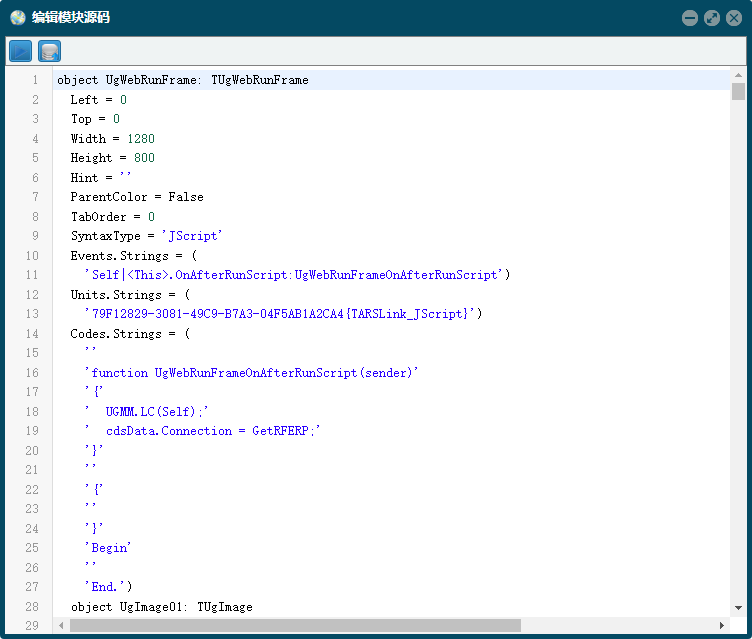752x639 pixels.
Task: Click line 1 'object UgWebRunFrame: TUgWebRunFrame'
Action: coord(183,80)
